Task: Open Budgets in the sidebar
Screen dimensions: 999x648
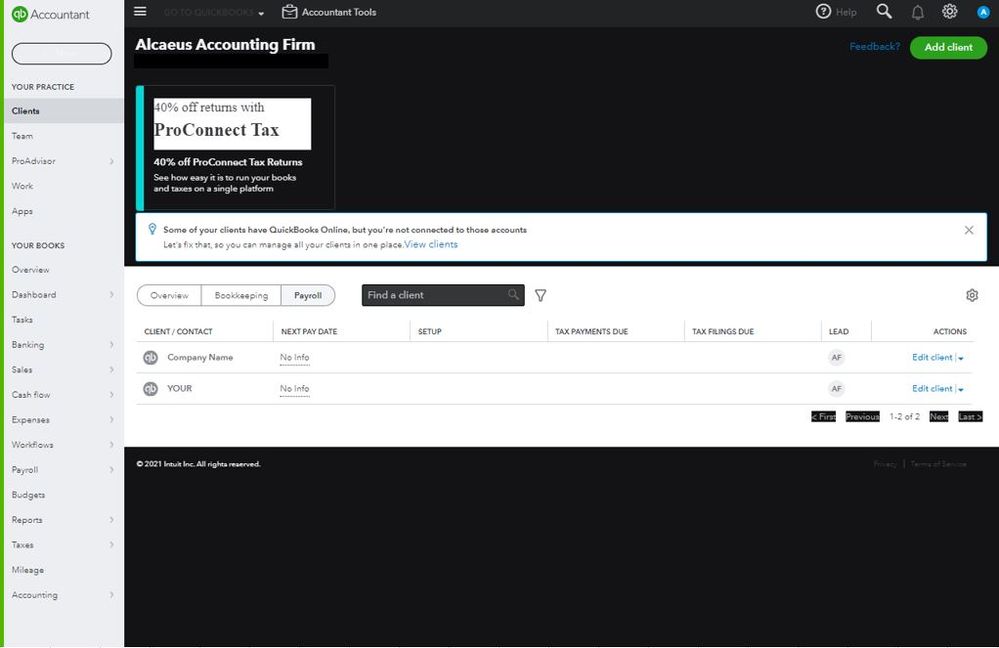Action: [28, 494]
